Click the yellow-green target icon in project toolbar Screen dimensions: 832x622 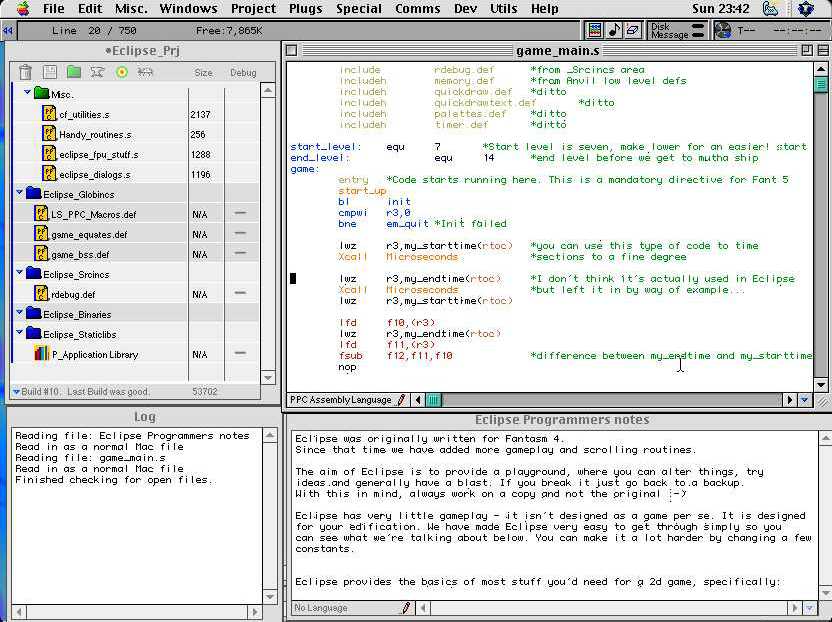(122, 72)
